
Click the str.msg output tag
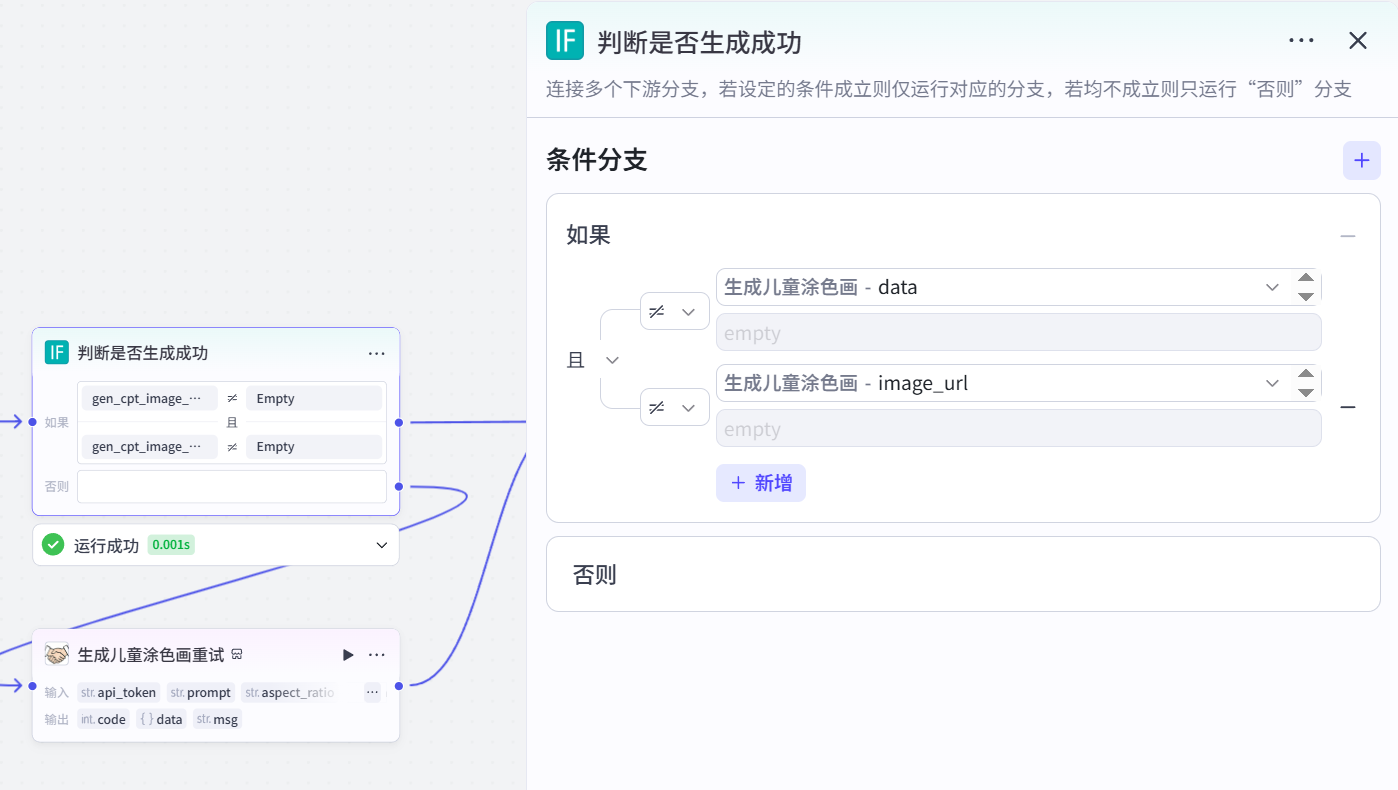click(218, 719)
